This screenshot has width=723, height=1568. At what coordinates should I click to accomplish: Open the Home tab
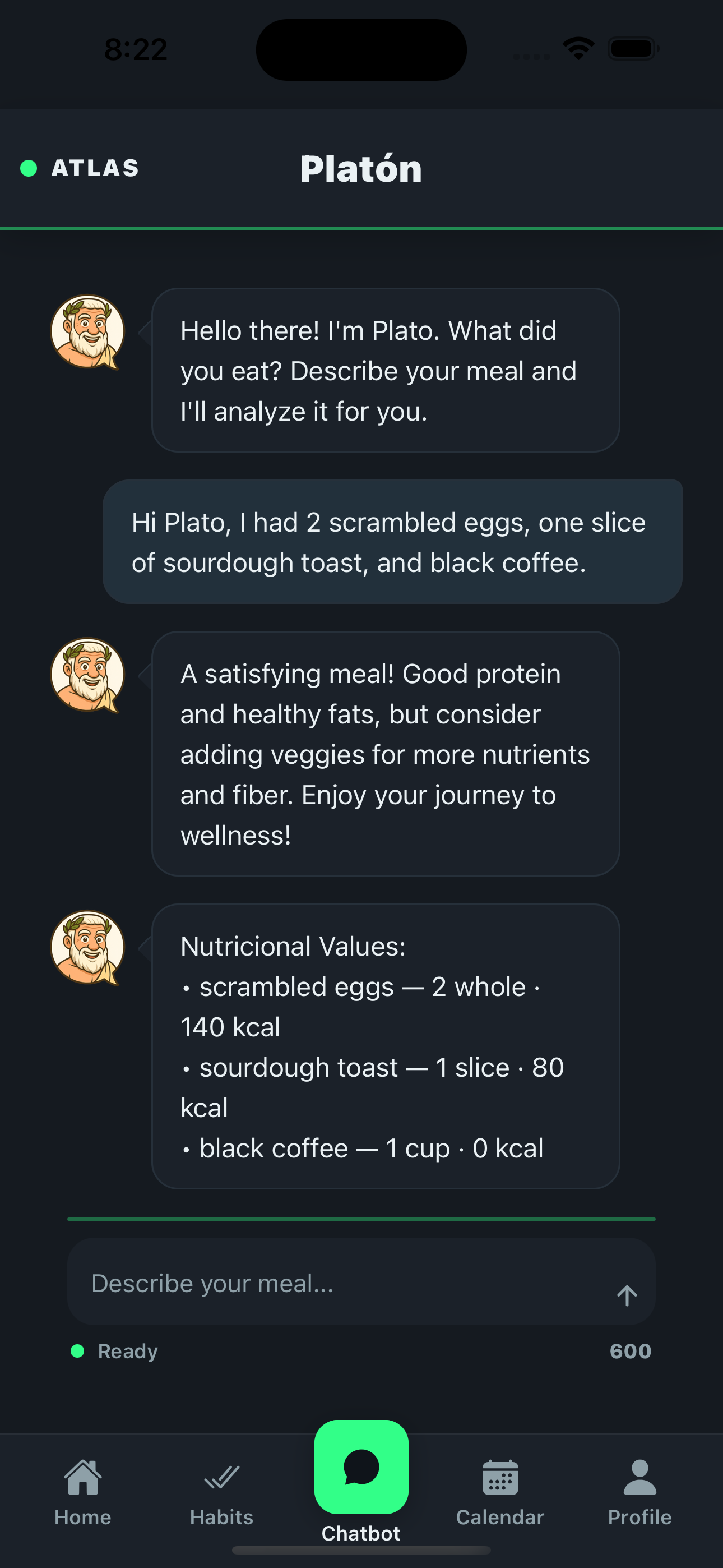(83, 1492)
